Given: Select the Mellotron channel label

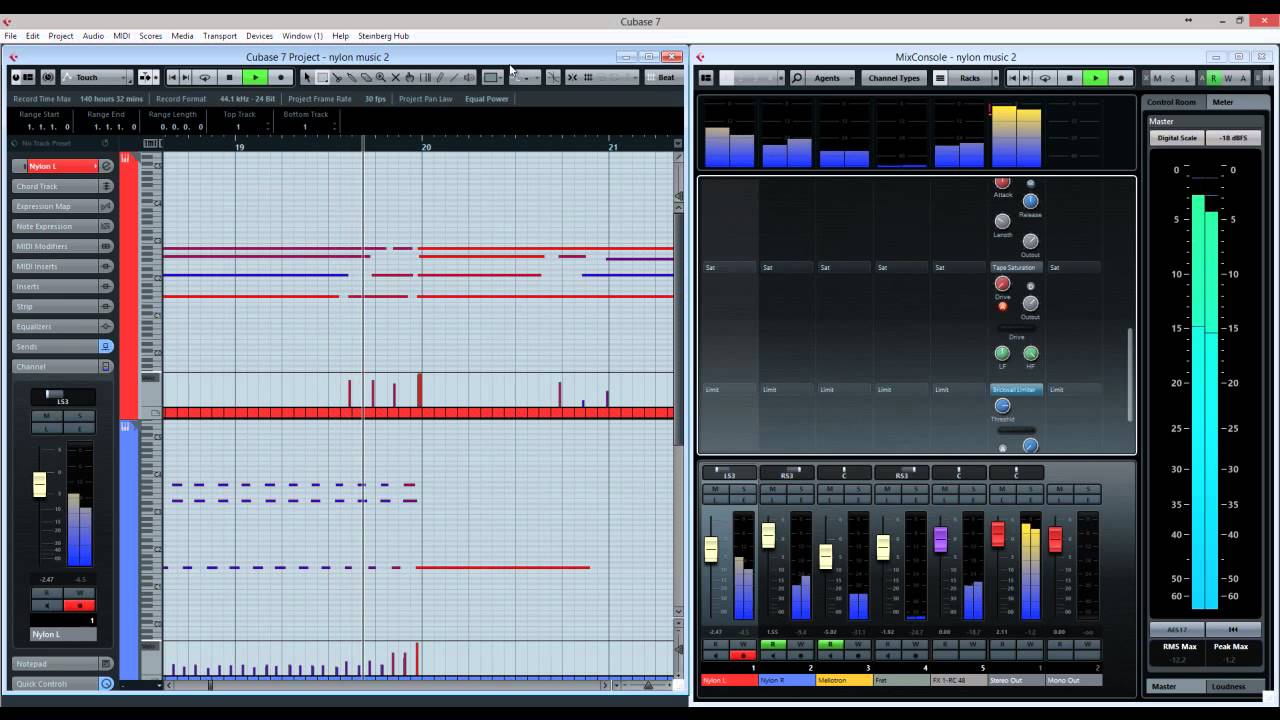Looking at the screenshot, I should pos(843,680).
